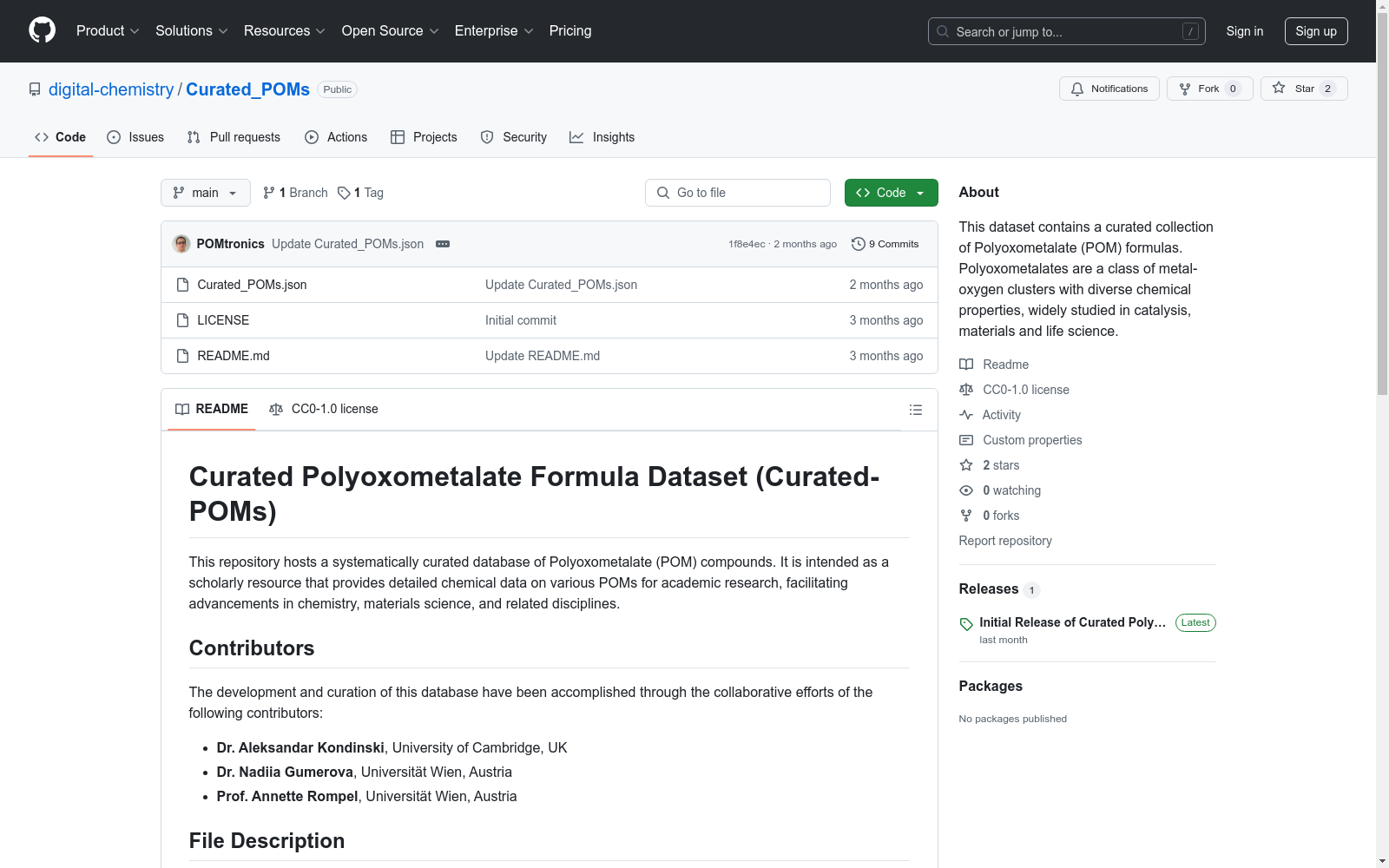1389x868 pixels.
Task: Open the Initial Release of Curated Poly release
Action: pos(1073,622)
